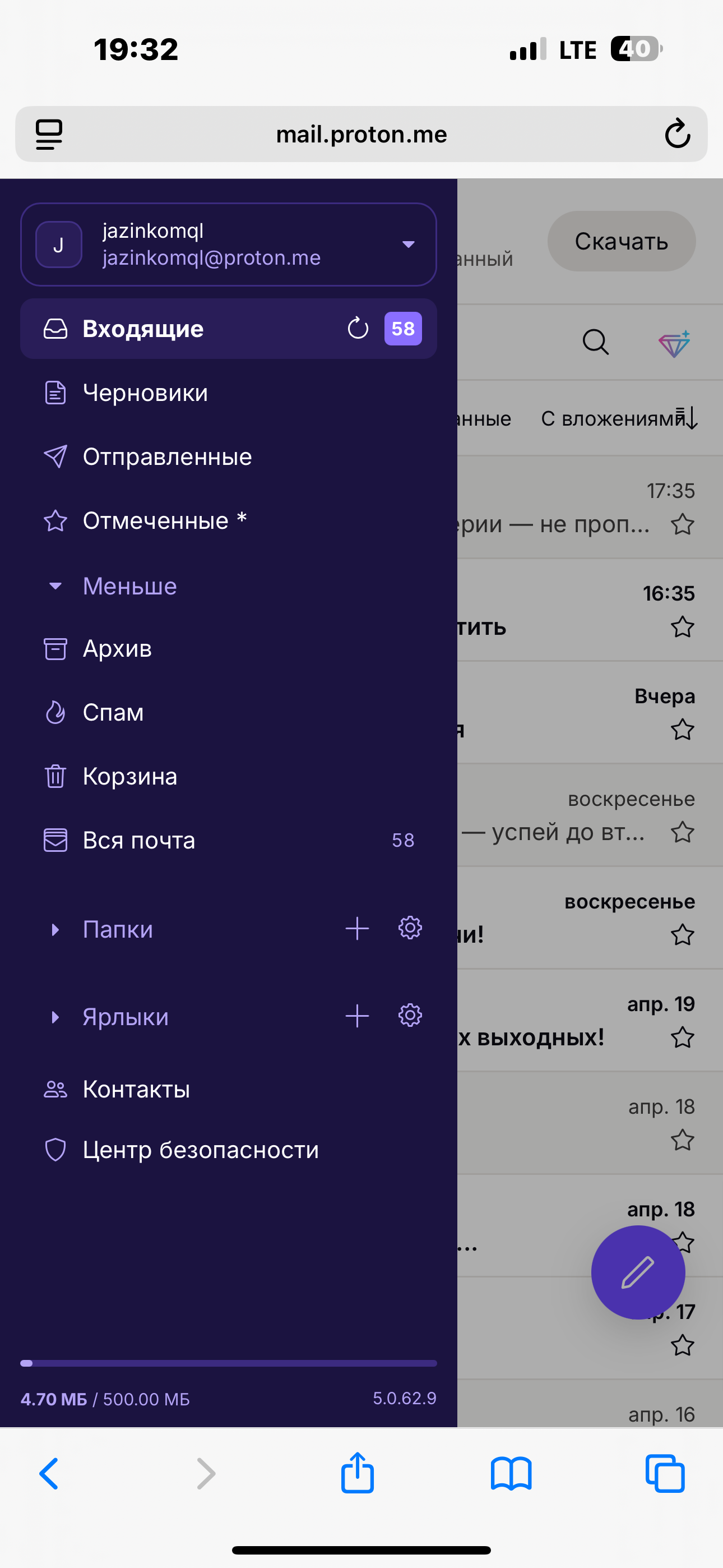Click the upgrade diamond icon
The image size is (723, 1568).
click(674, 344)
